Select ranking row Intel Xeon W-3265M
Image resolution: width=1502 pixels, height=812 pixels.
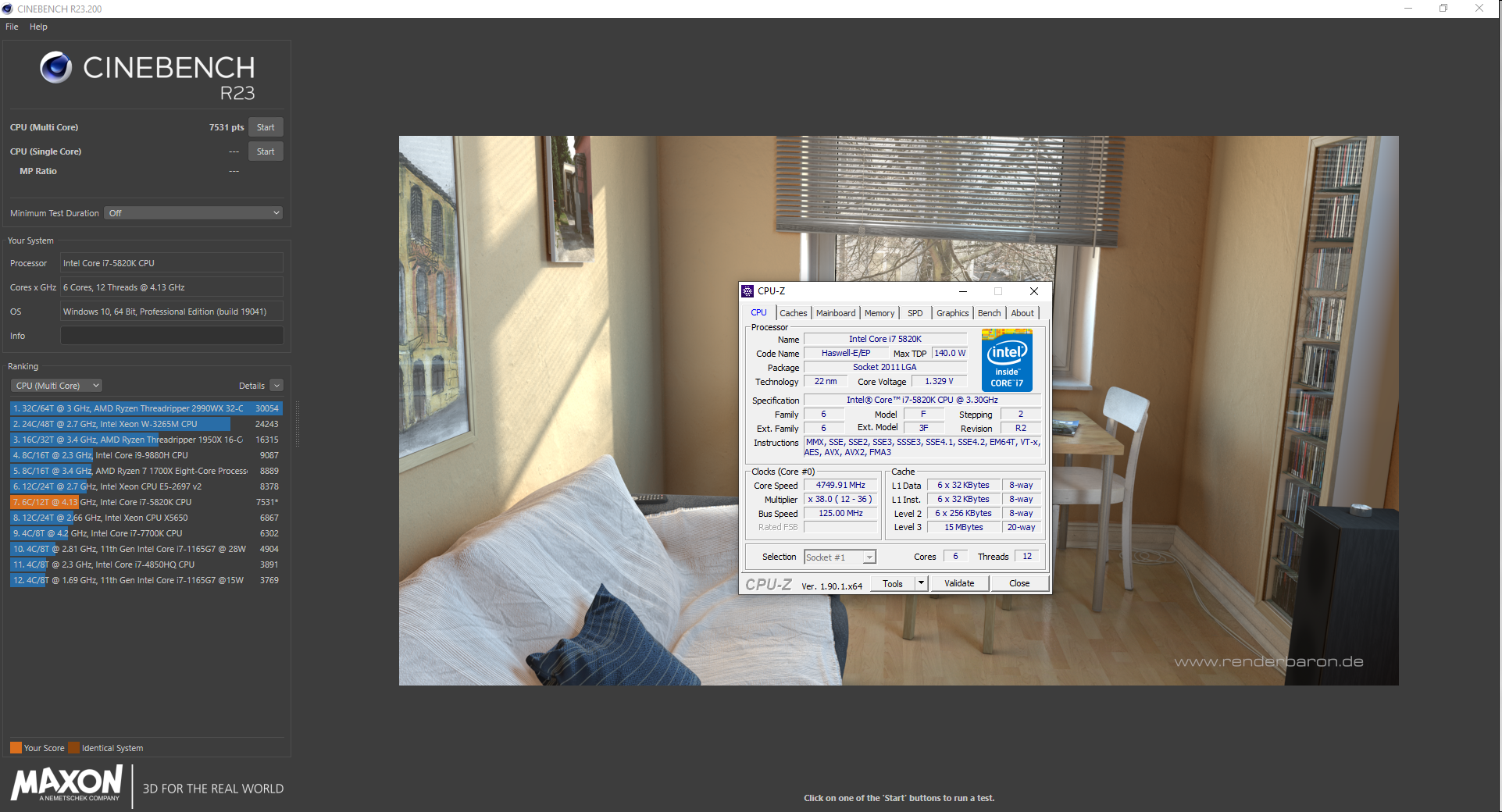point(146,424)
